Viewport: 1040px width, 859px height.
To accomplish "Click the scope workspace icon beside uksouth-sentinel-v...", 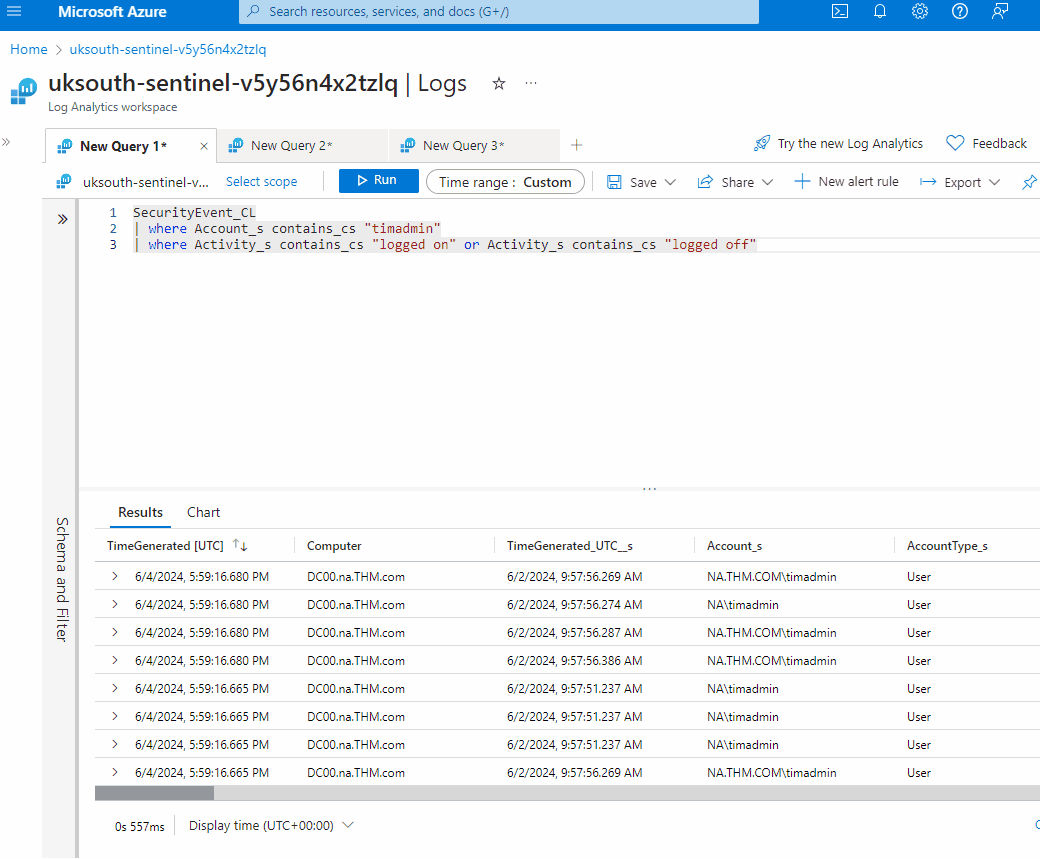I will (x=64, y=181).
